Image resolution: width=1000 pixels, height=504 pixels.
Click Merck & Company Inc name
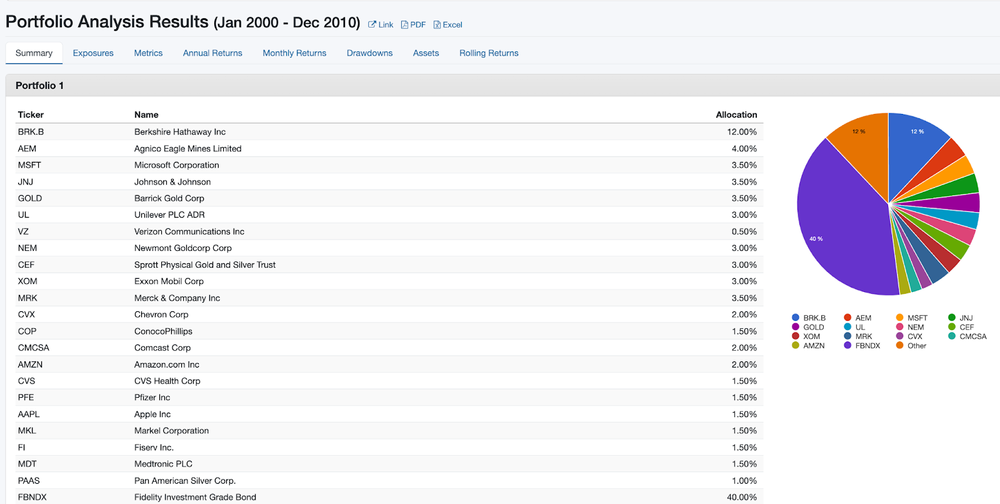coord(177,297)
